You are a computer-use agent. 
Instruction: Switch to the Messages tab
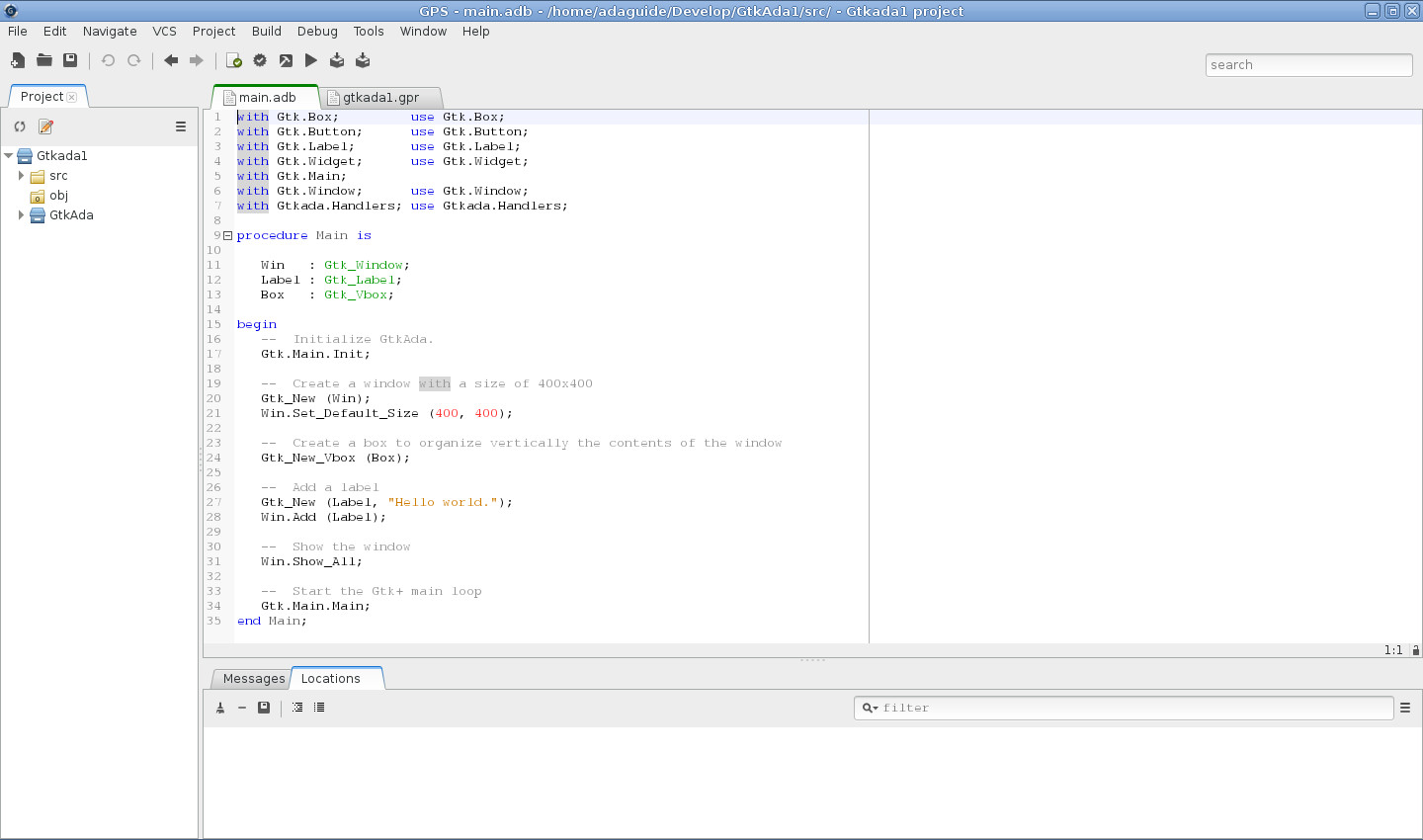(253, 679)
